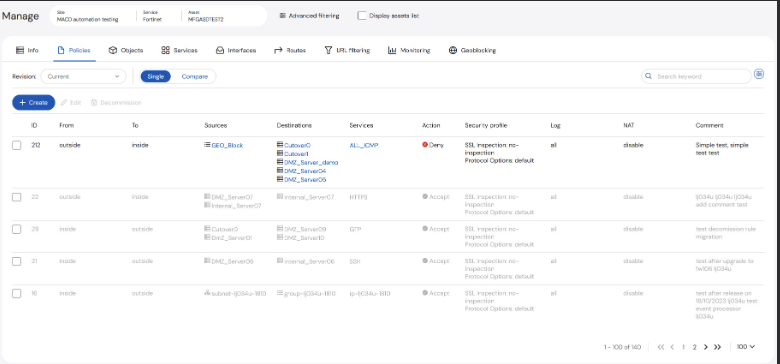Go to the last page arrows
Image resolution: width=780 pixels, height=364 pixels.
717,347
